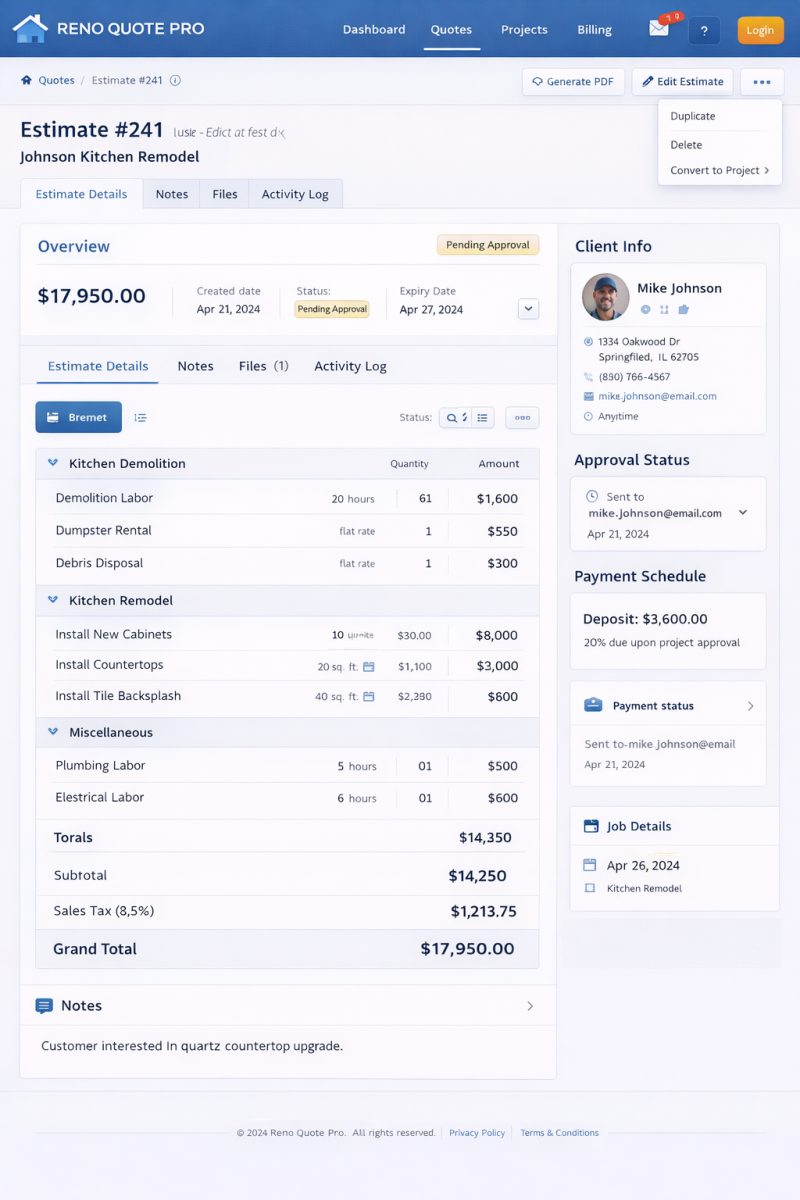800x1200 pixels.
Task: Click the three-dot overflow icon near Status filter
Action: 521,417
